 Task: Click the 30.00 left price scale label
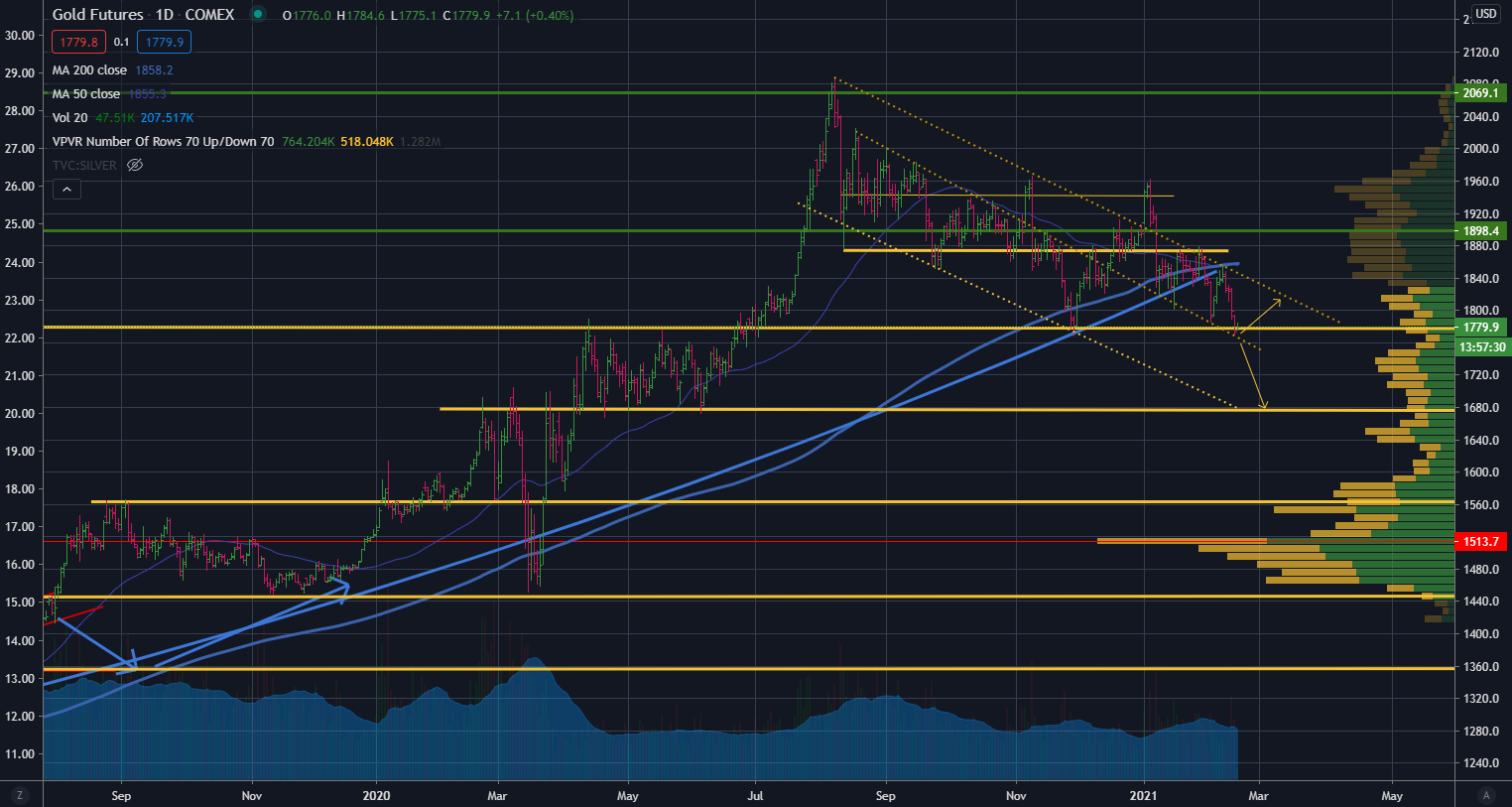(20, 35)
